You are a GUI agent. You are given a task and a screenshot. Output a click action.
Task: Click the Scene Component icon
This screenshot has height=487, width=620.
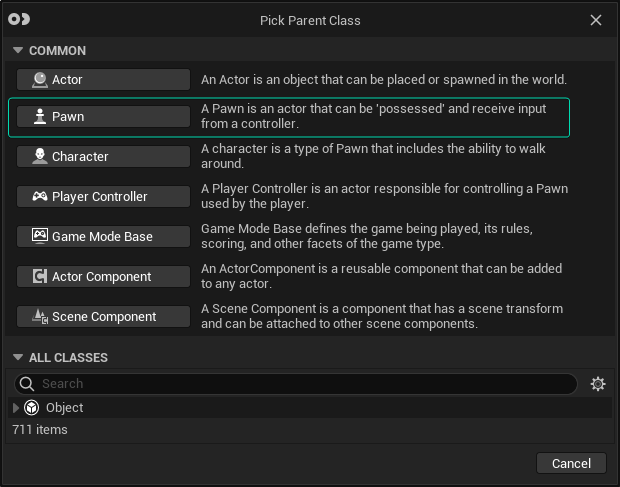click(40, 316)
